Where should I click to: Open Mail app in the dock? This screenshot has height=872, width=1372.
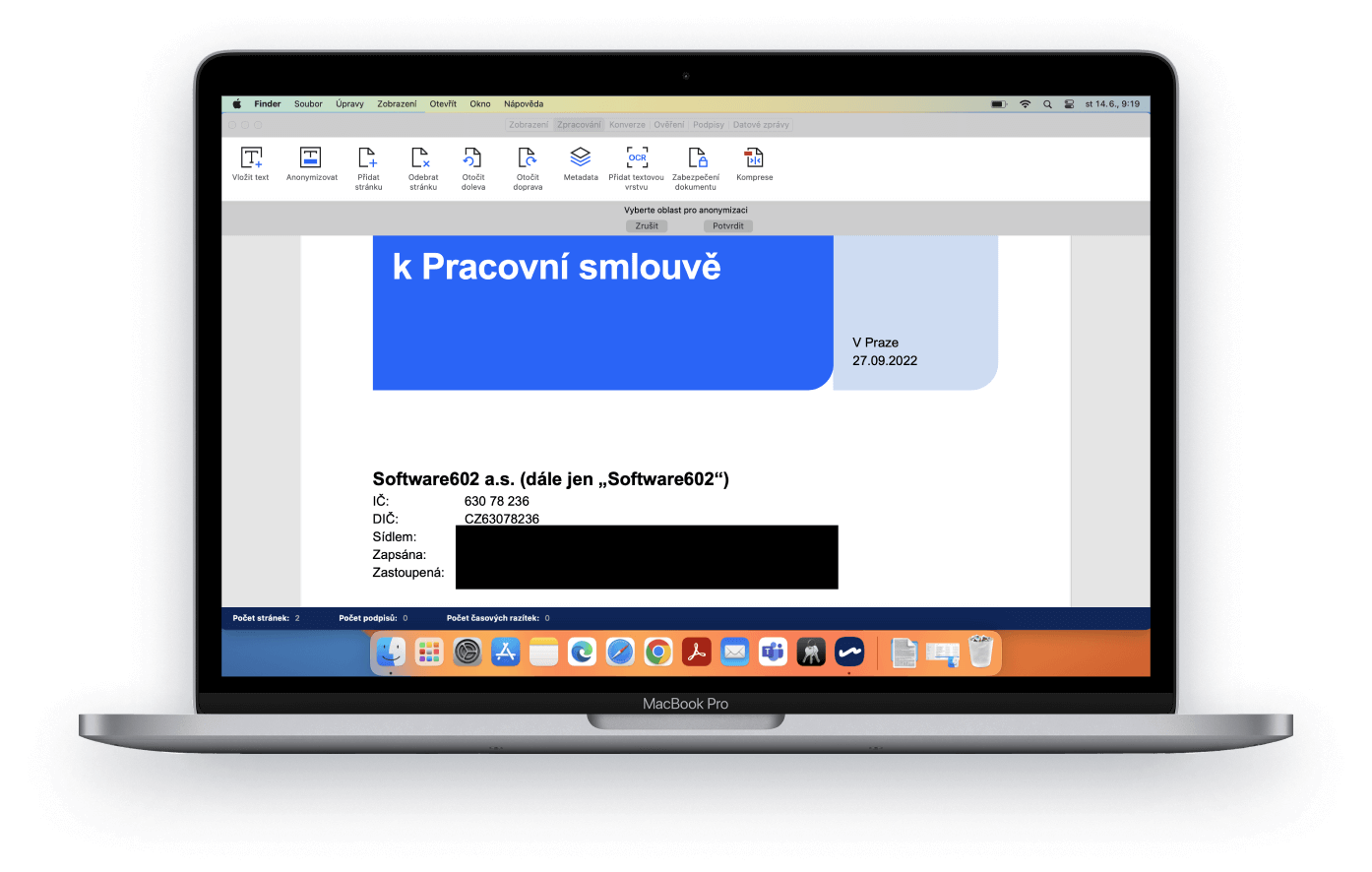tap(734, 652)
